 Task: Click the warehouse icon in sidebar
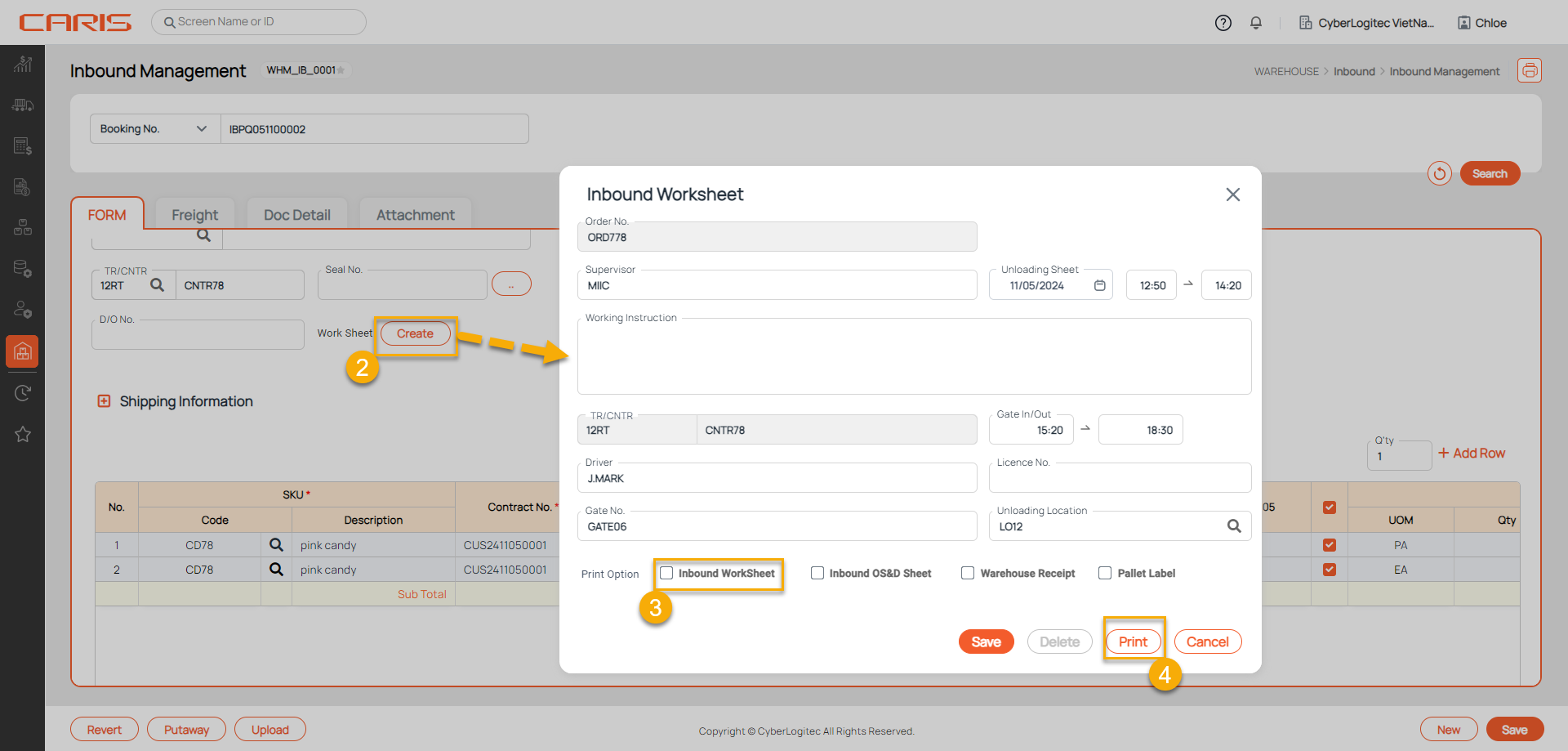[x=23, y=351]
